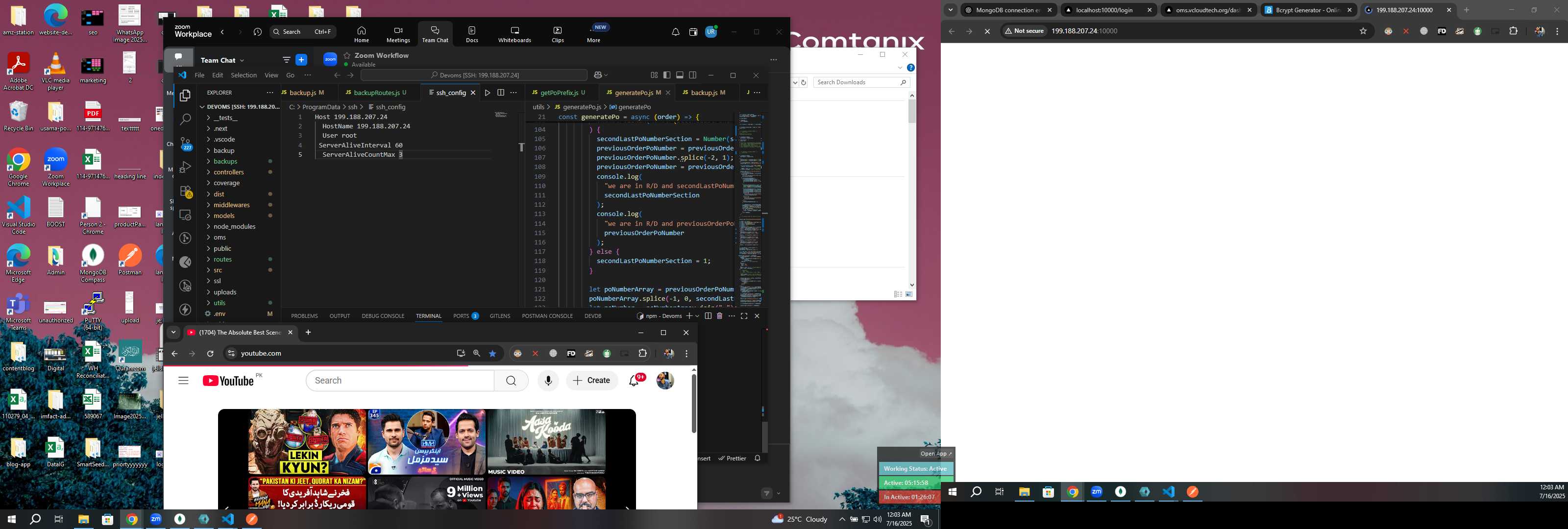
Task: Open Extensions view with warning badge
Action: [x=186, y=191]
